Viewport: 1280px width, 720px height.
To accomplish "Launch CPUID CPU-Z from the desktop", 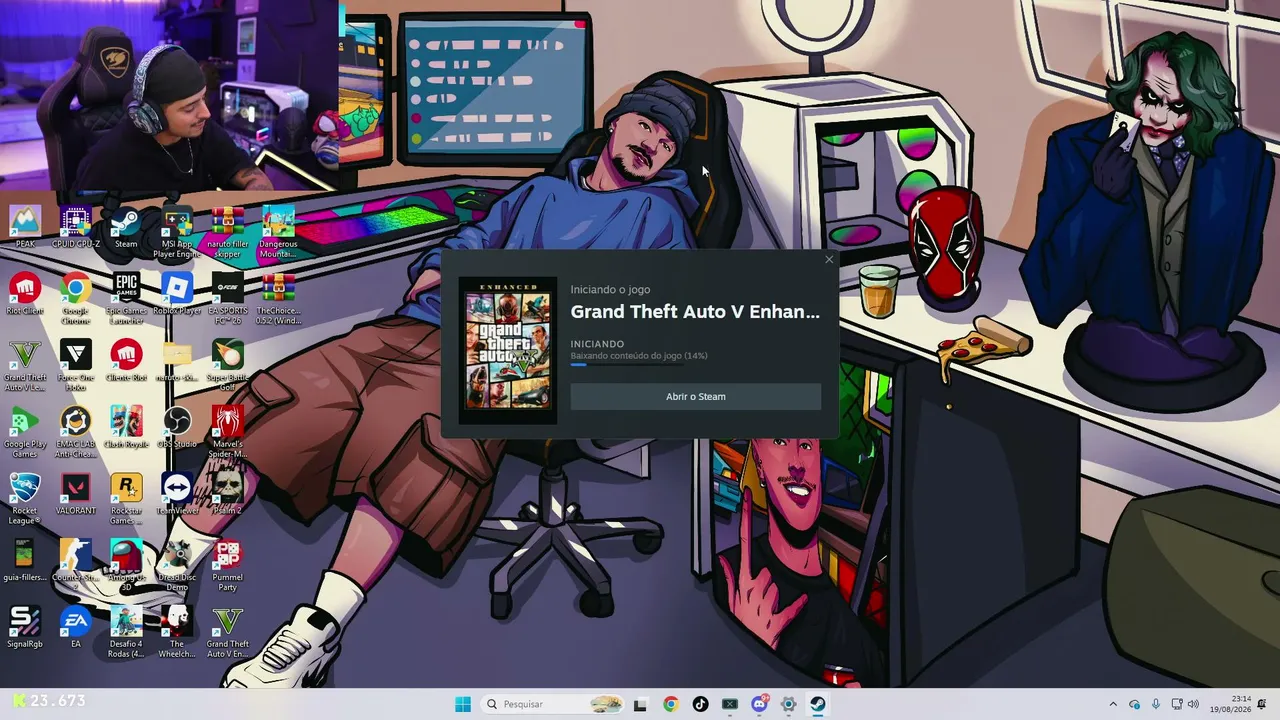I will tap(75, 226).
